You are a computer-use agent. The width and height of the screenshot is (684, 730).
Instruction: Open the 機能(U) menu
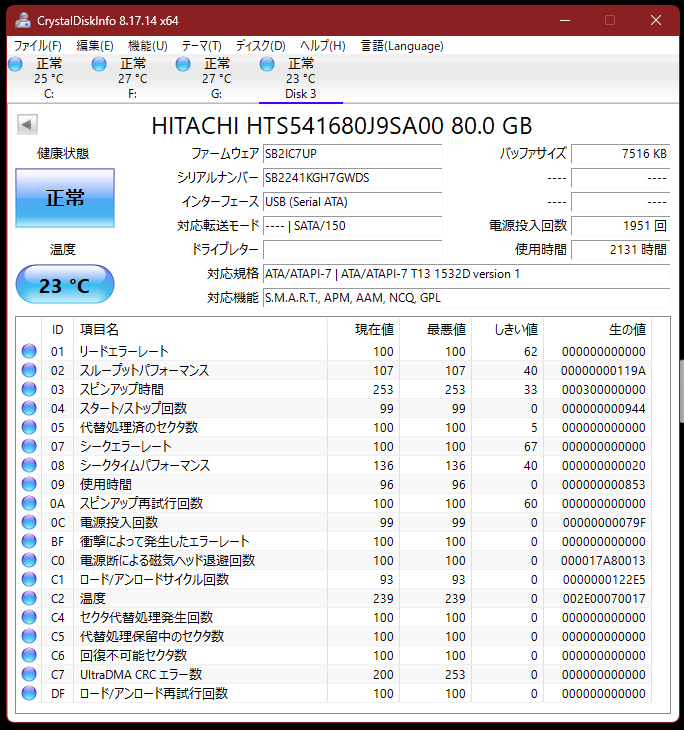(x=147, y=46)
